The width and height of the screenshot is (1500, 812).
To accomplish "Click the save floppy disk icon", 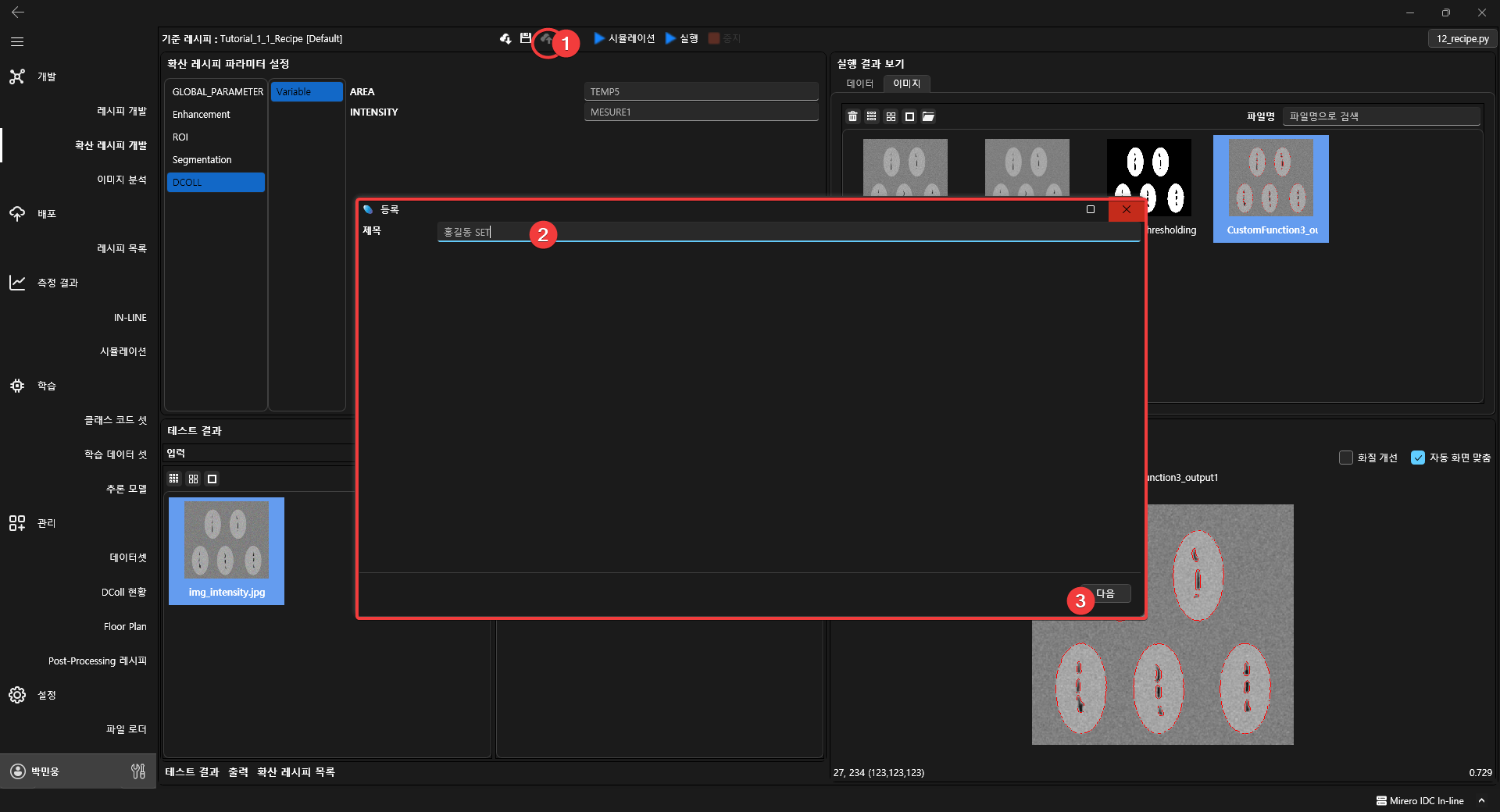I will 525,38.
